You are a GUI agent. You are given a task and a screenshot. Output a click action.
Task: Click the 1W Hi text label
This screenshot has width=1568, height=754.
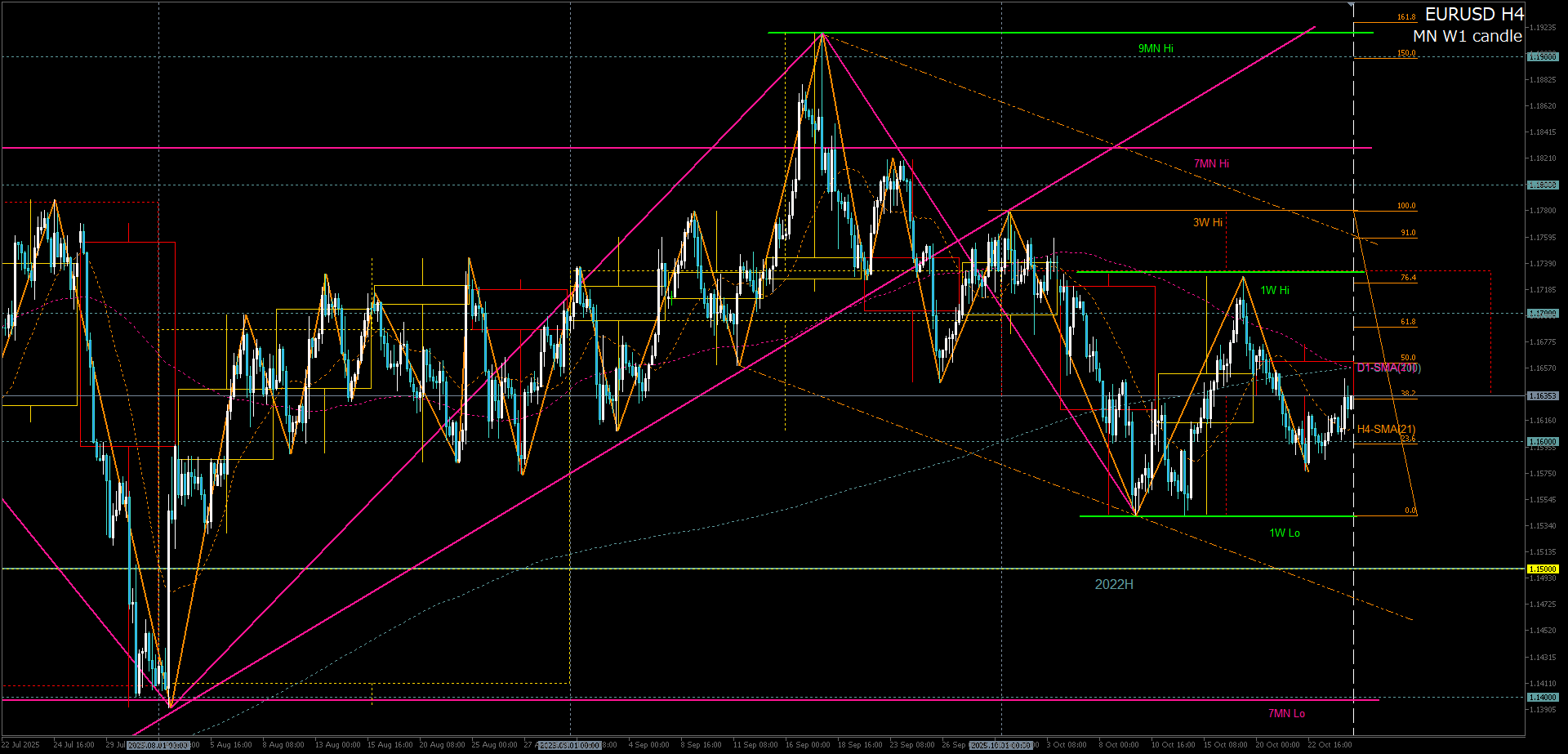point(1274,291)
